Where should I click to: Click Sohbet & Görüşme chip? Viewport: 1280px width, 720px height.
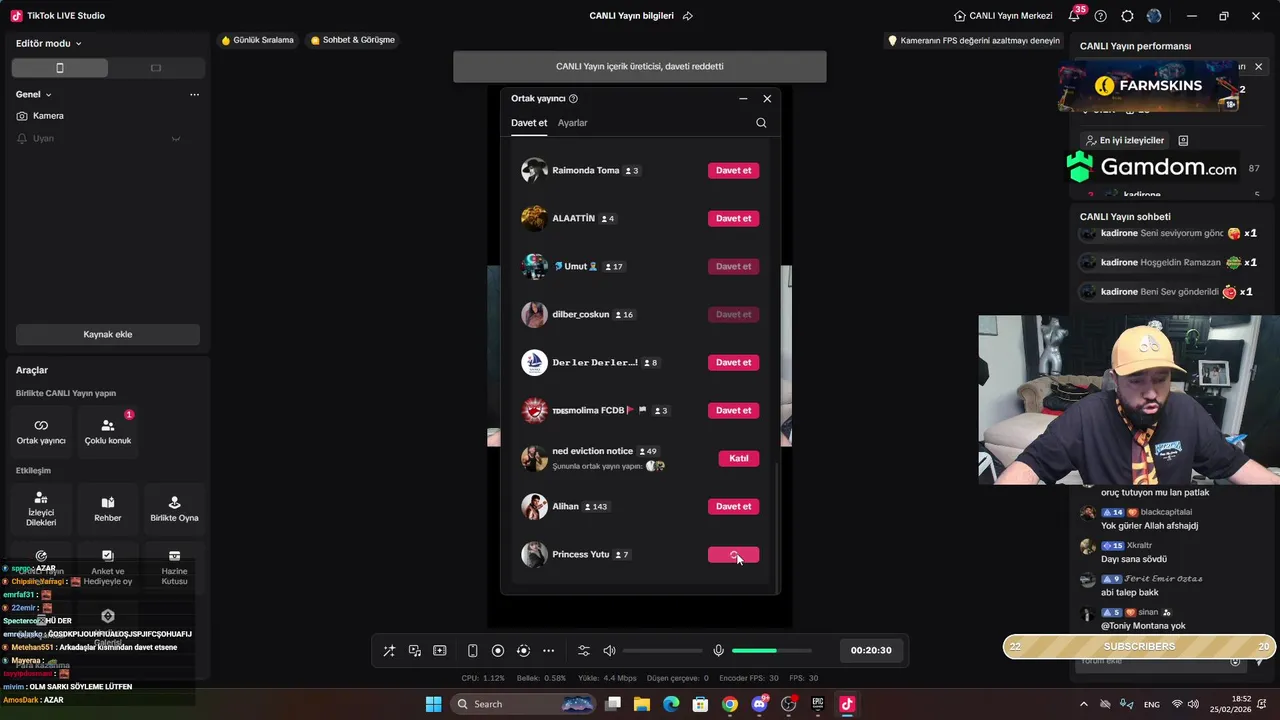(353, 40)
